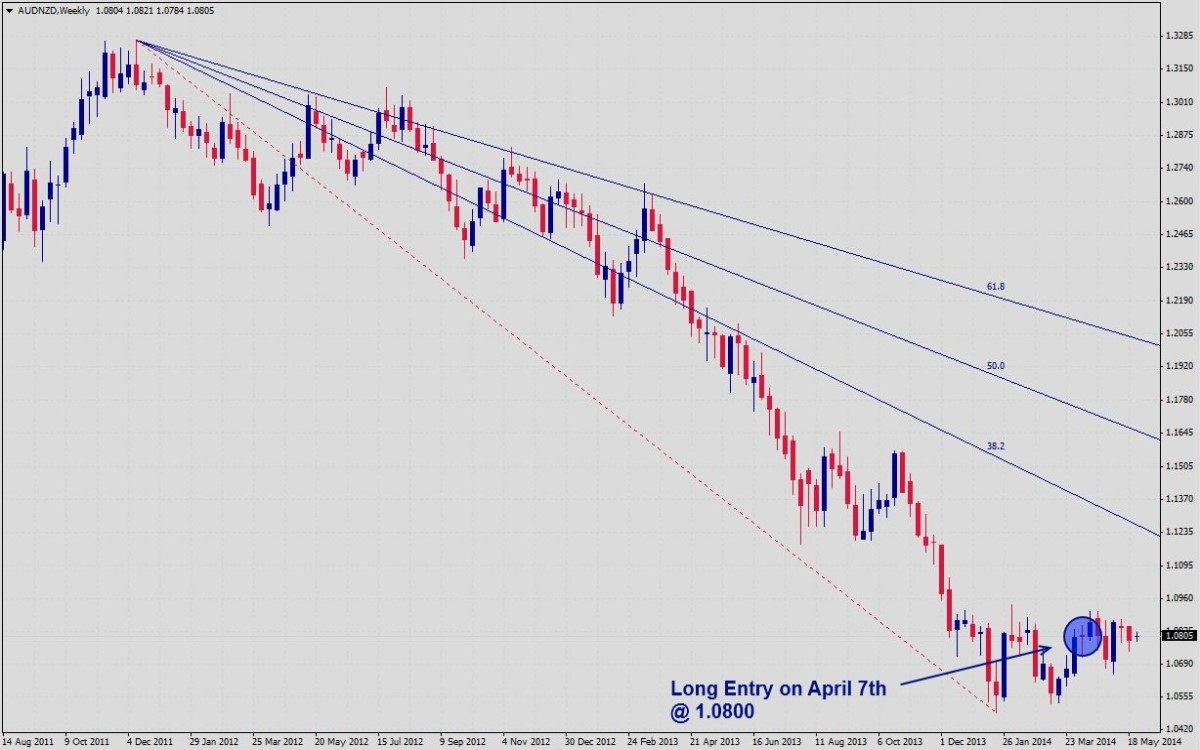Screen dimensions: 1200x750
Task: Click the blue circle highlighting the entry candle
Action: point(1083,634)
